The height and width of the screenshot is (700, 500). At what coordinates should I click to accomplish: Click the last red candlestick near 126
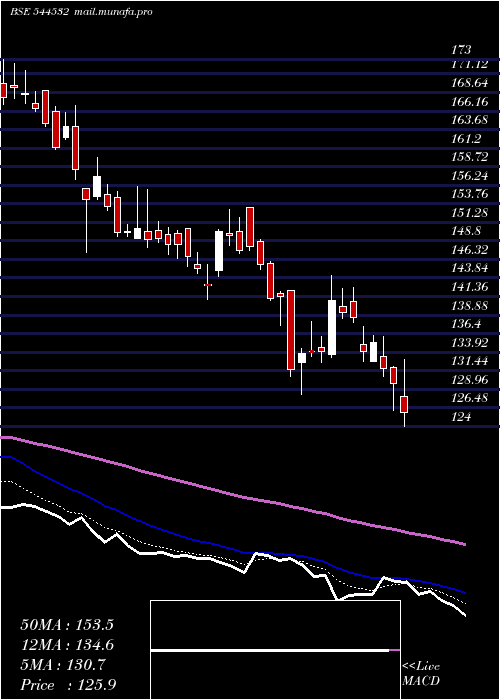(404, 404)
